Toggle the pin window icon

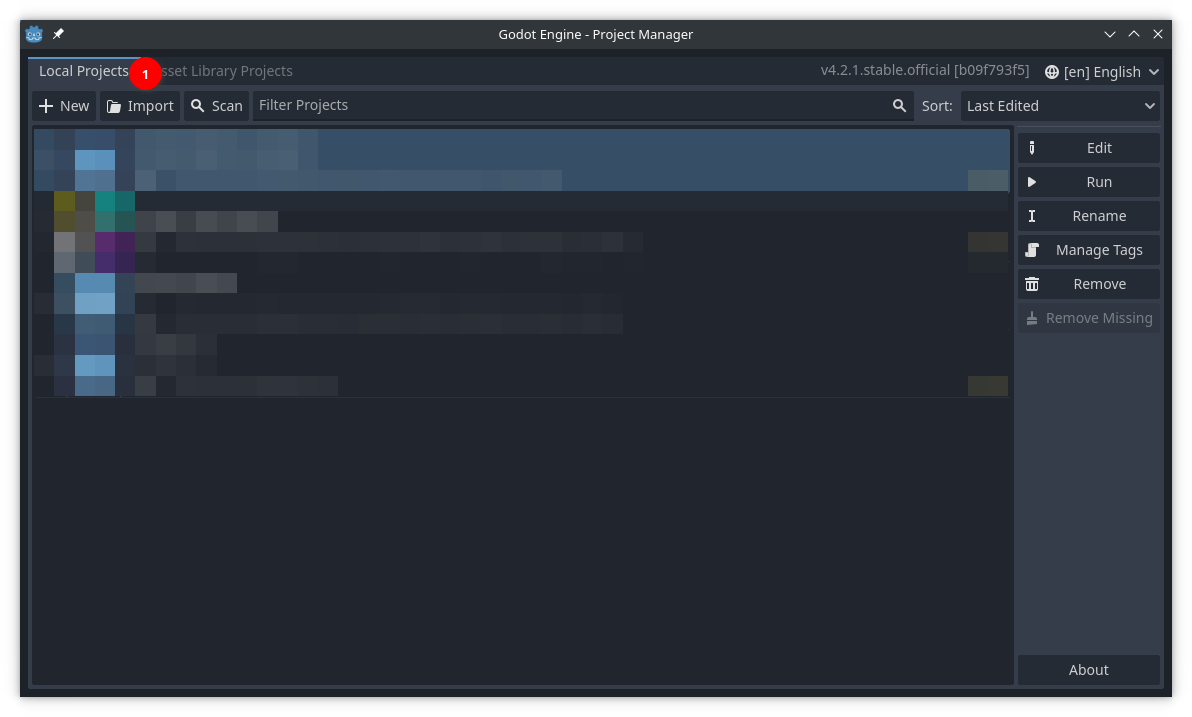pos(58,34)
